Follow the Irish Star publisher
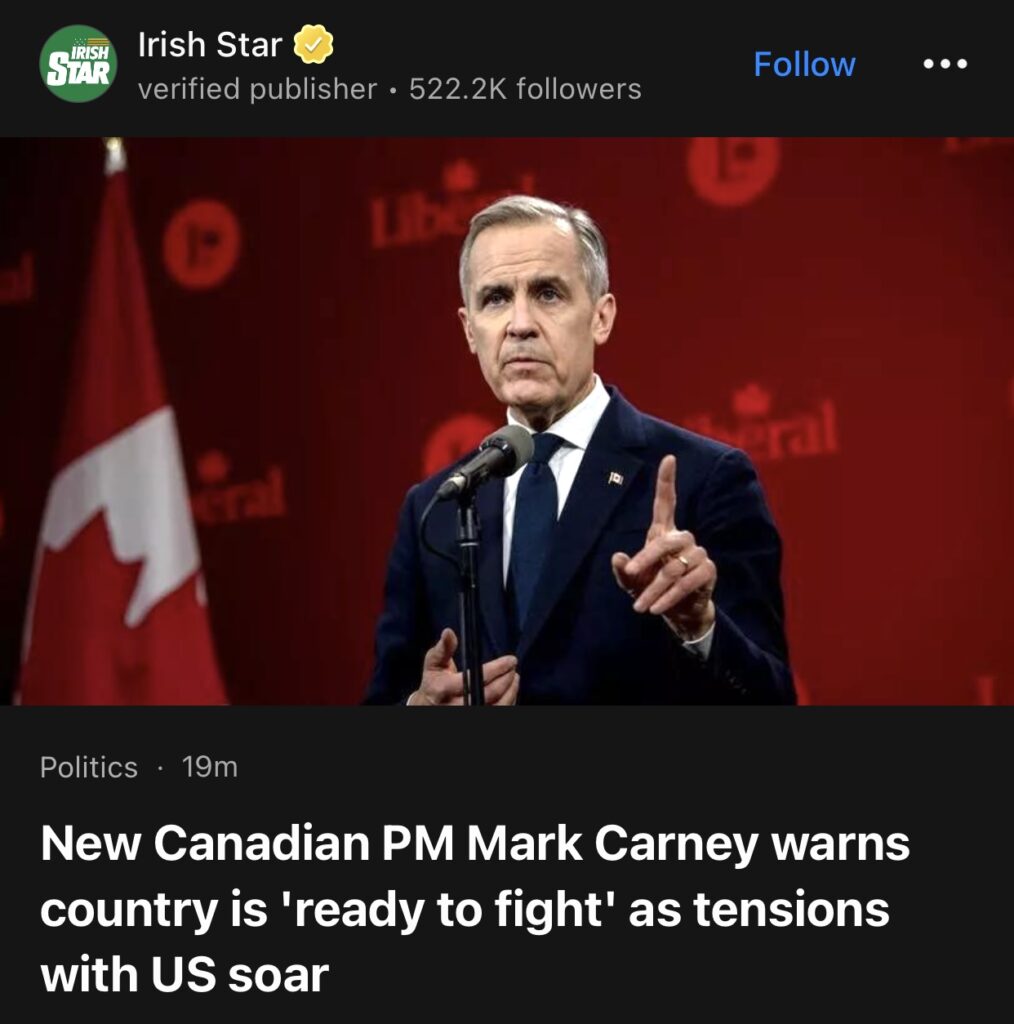Screen dimensions: 1014x1024 click(804, 64)
